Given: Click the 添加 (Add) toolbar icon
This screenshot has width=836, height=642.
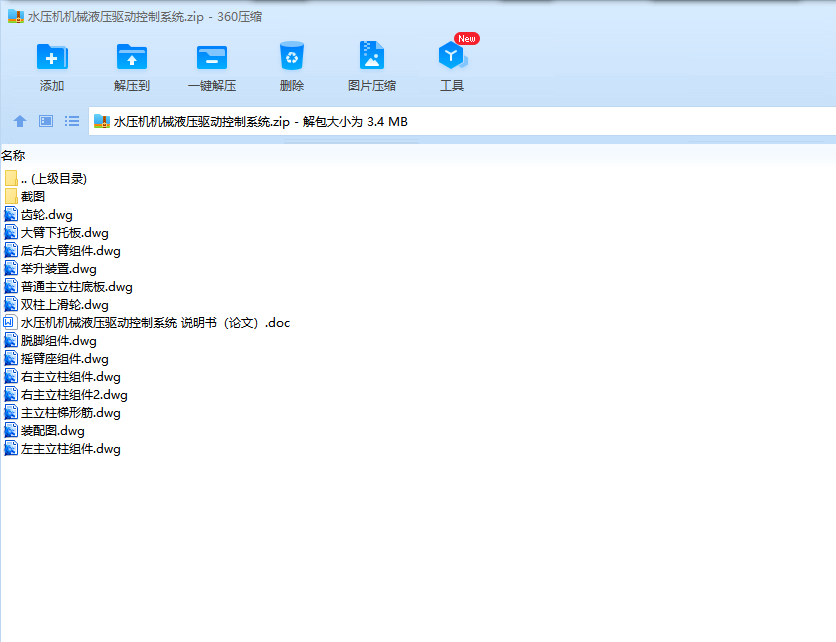Looking at the screenshot, I should tap(52, 57).
